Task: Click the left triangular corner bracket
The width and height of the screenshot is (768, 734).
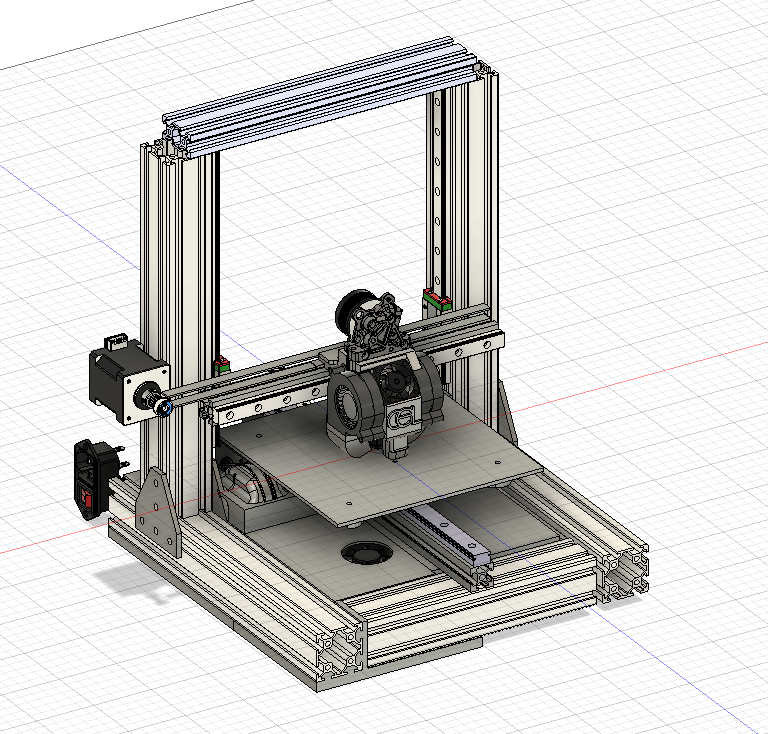Action: [159, 508]
